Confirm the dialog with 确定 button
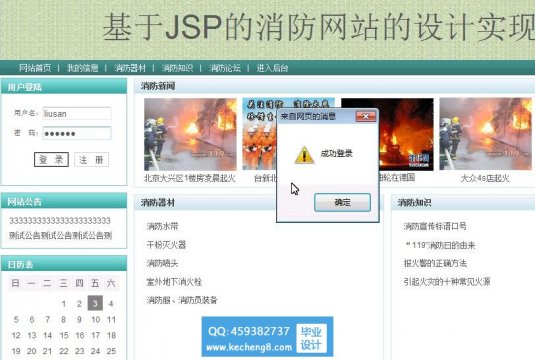The image size is (535, 360). tap(342, 202)
